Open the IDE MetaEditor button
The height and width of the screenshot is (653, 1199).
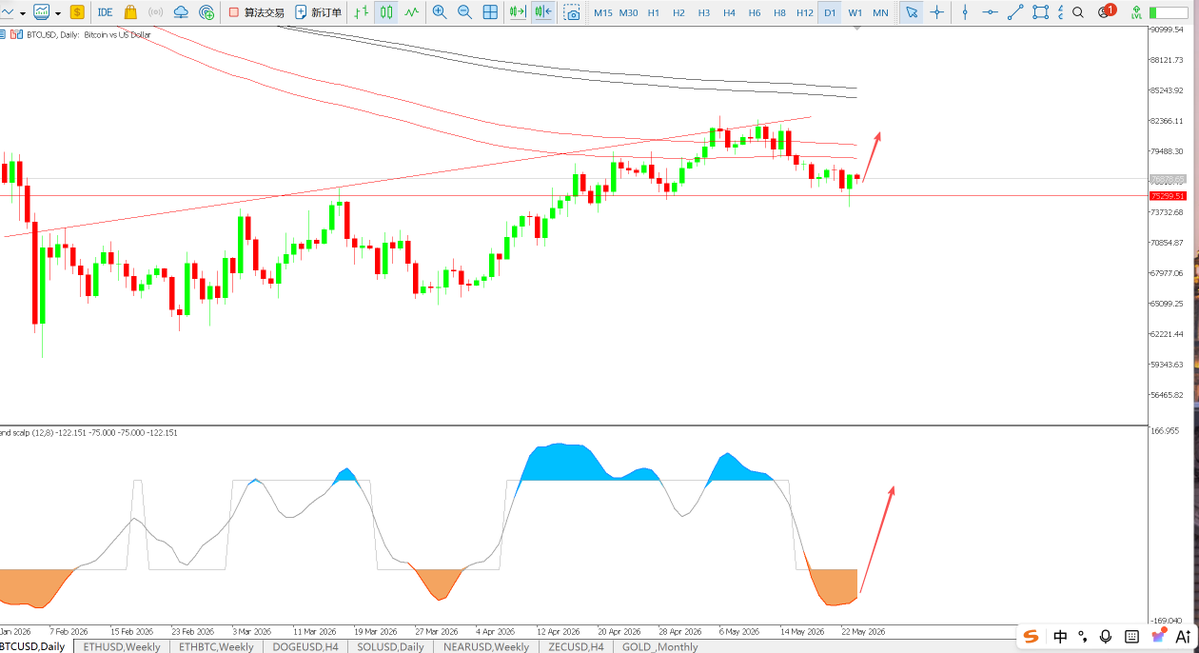coord(105,12)
